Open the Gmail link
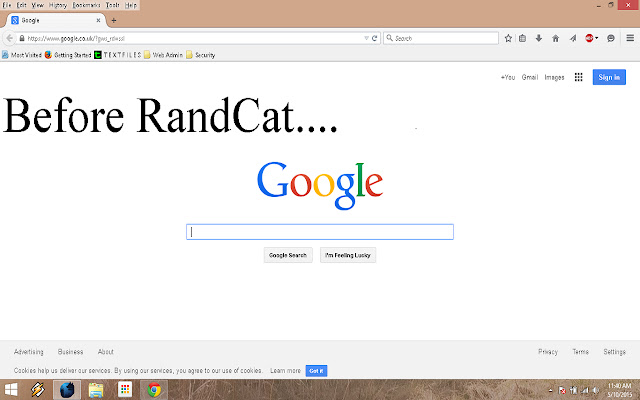 tap(530, 77)
